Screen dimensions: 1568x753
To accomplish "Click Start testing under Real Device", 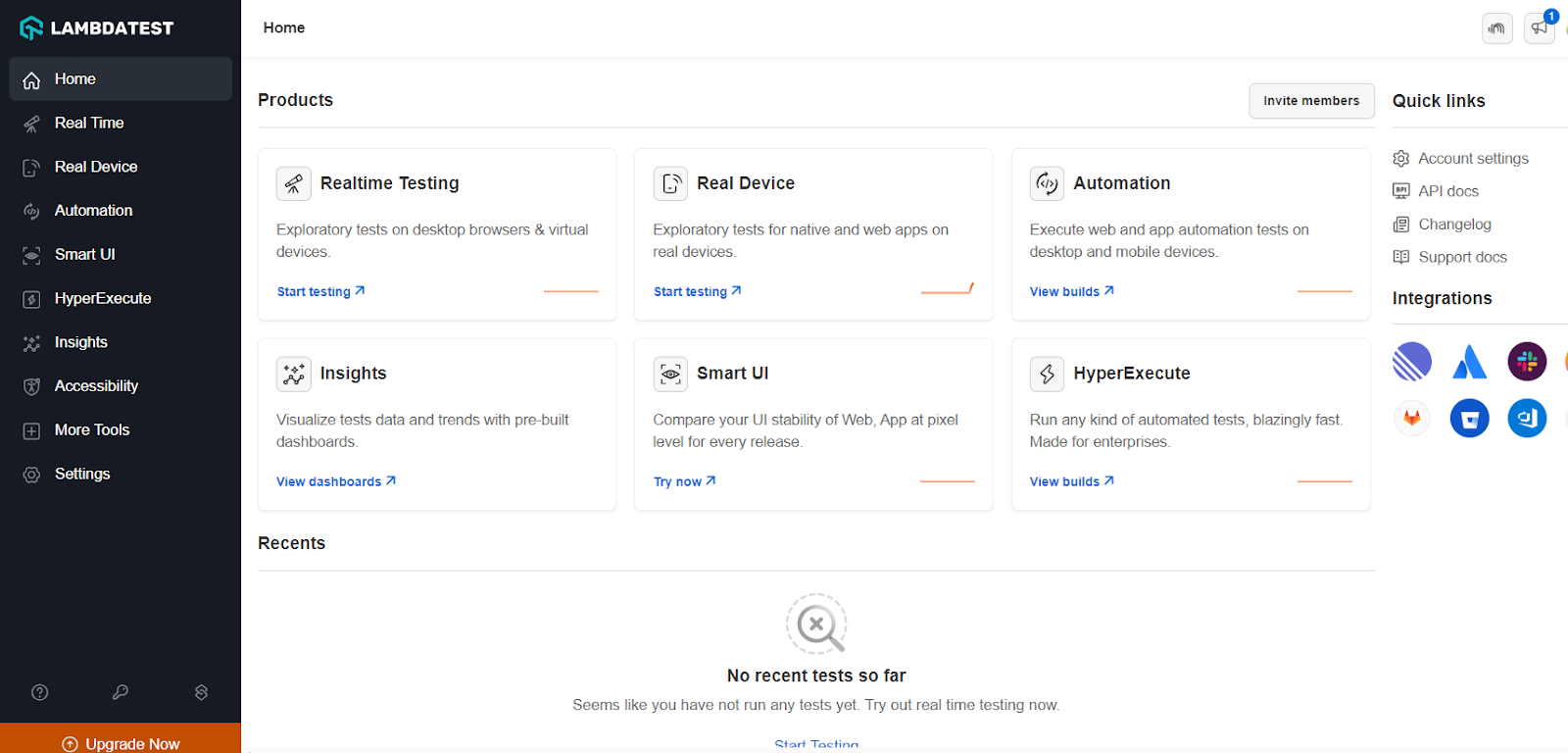I will tap(698, 291).
